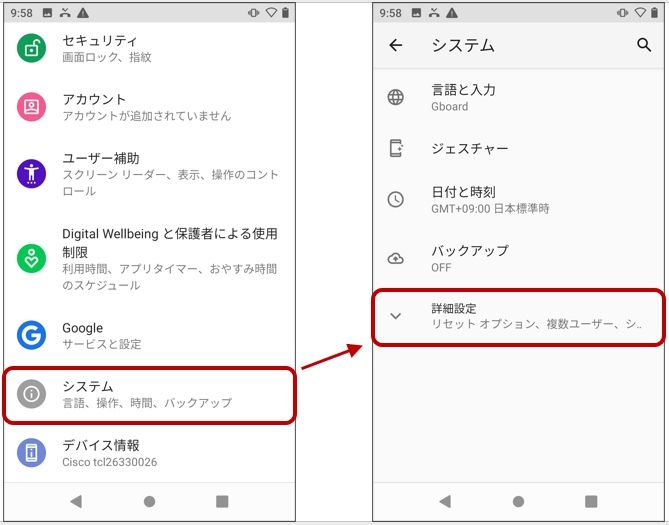The height and width of the screenshot is (525, 669).
Task: Tap the purple accessibility icon
Action: pos(32,174)
